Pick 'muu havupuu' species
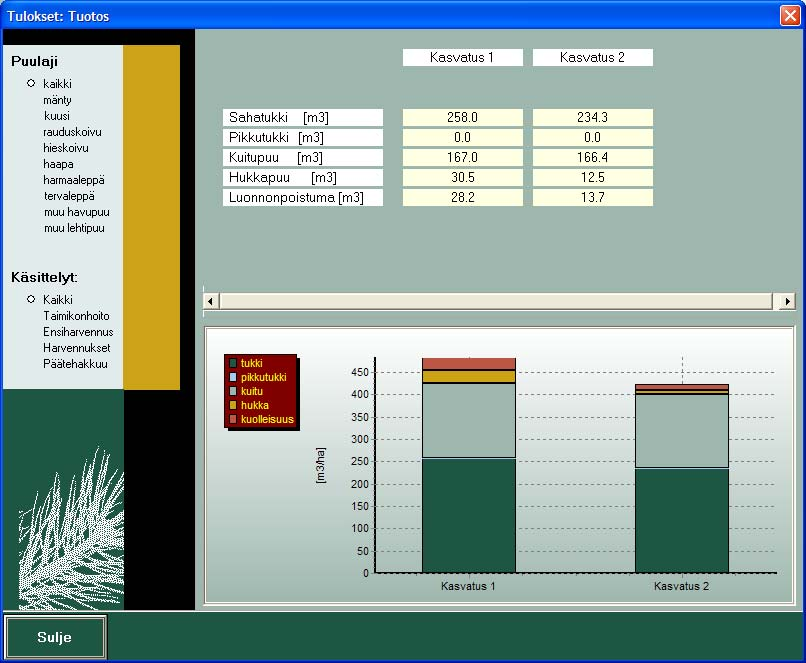 point(77,212)
